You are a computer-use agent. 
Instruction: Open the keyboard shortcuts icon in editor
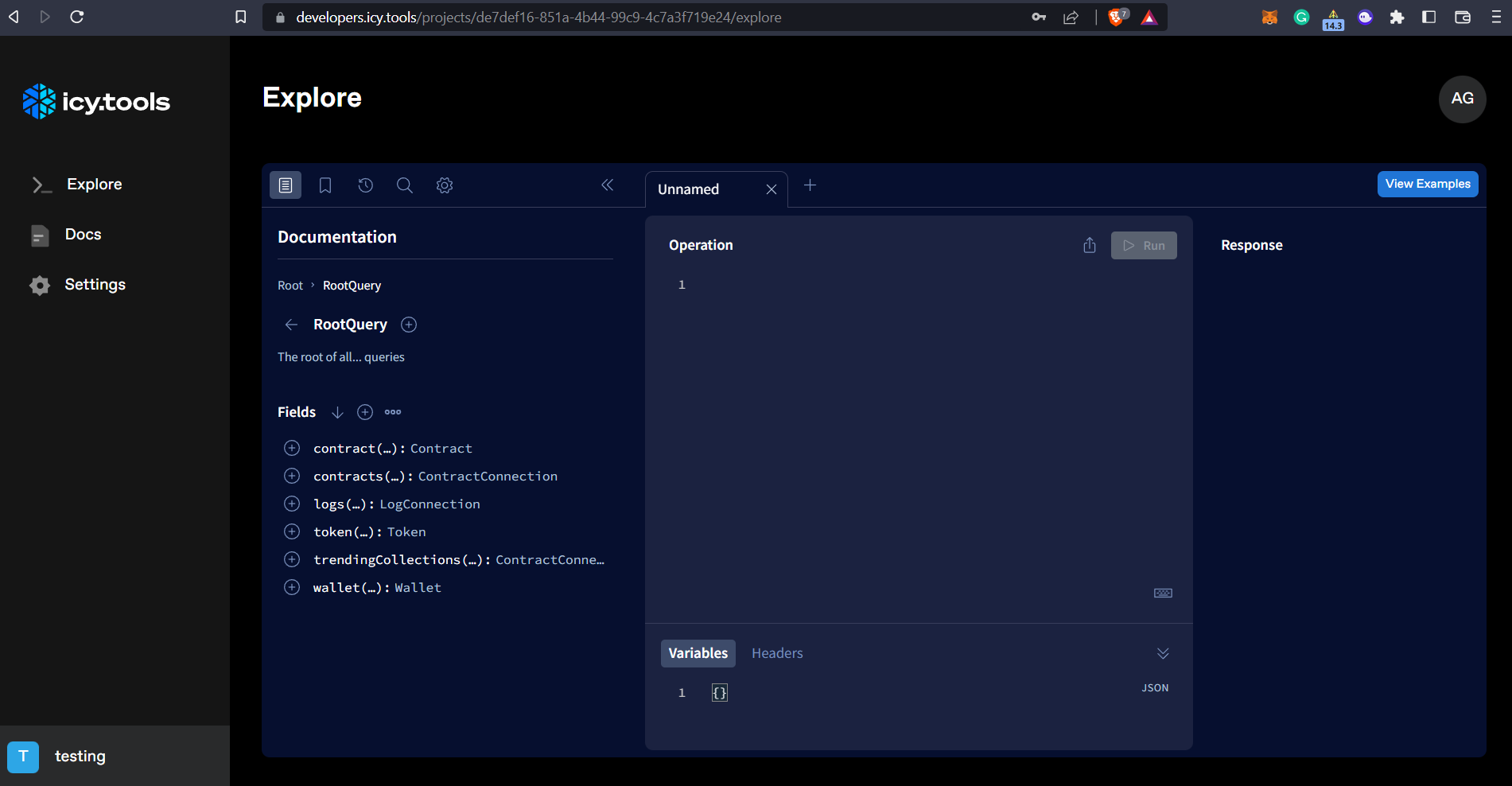pyautogui.click(x=1163, y=593)
